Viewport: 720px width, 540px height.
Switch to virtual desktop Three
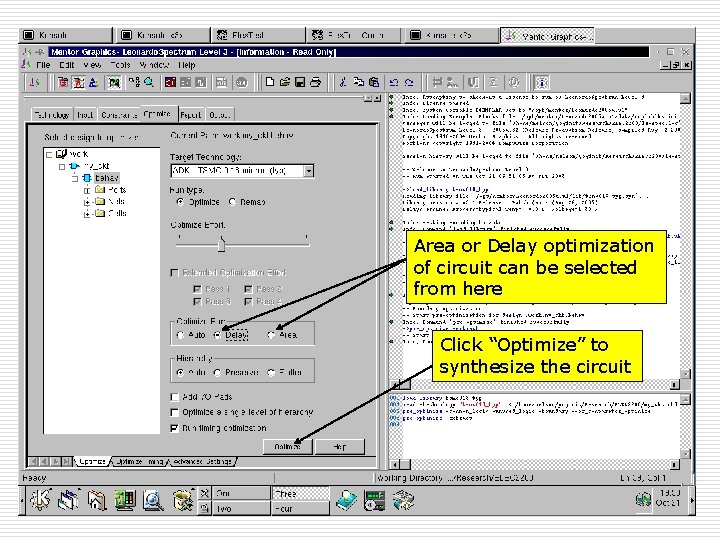[300, 494]
